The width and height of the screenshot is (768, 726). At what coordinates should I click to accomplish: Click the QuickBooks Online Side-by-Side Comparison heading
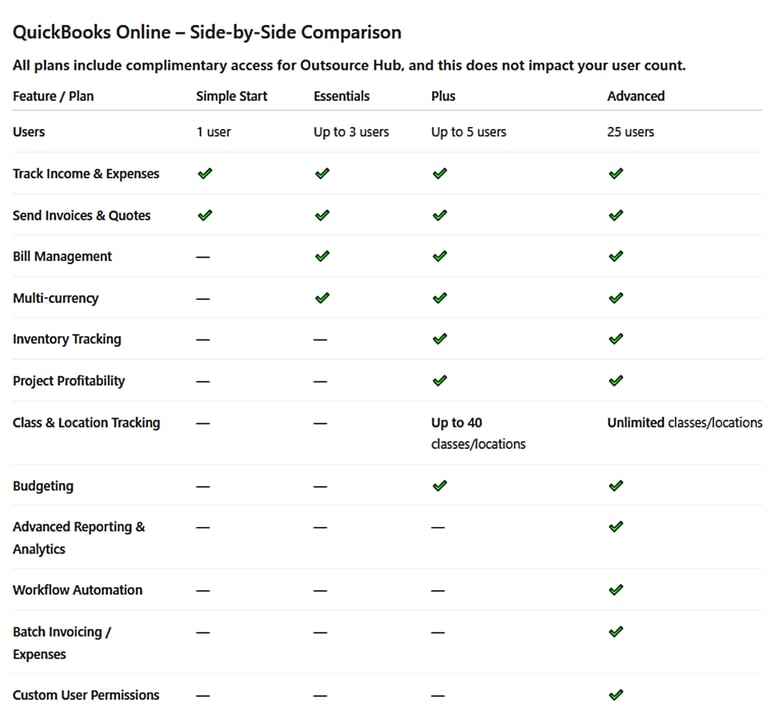(x=207, y=33)
